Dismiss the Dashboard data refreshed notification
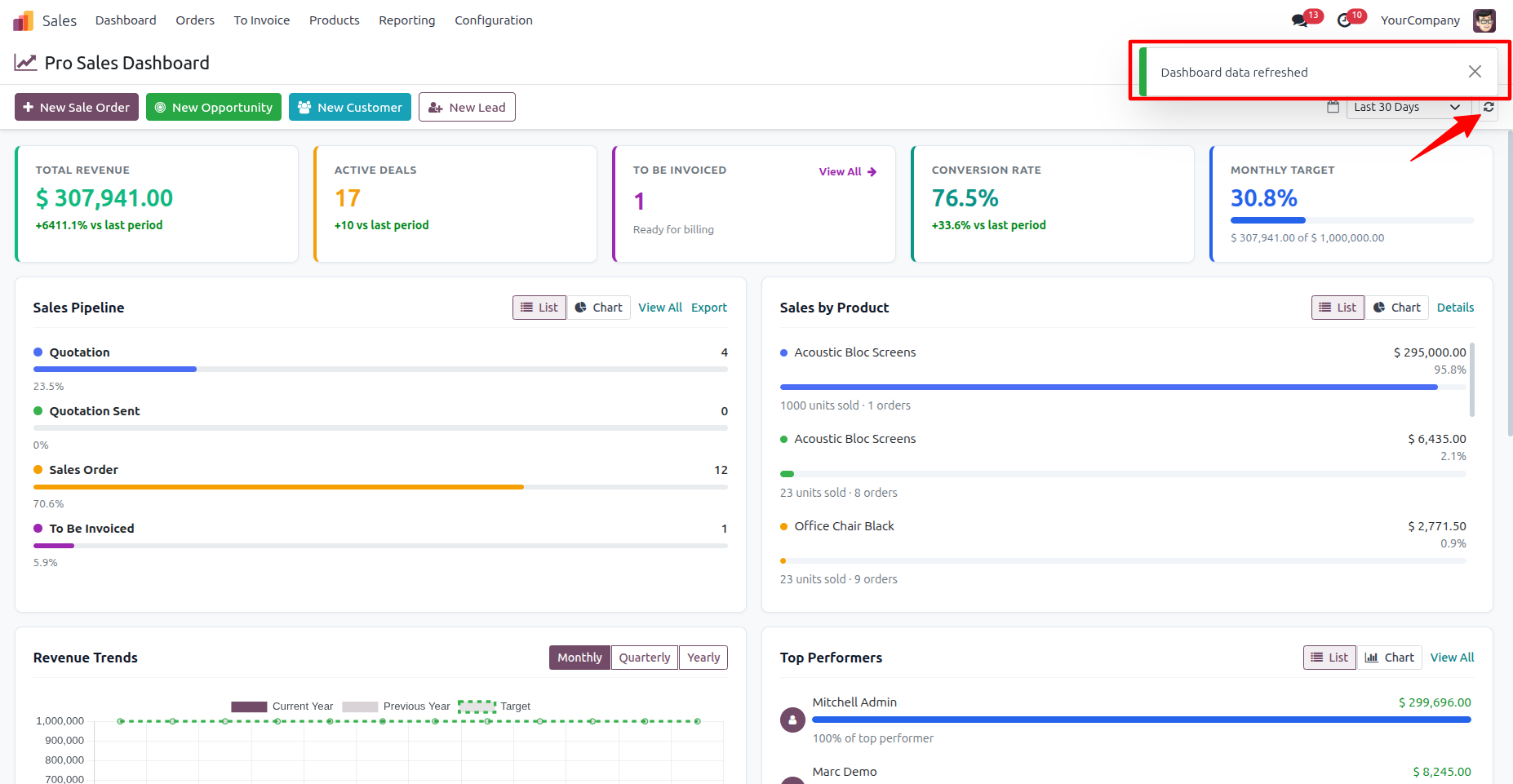The image size is (1513, 784). (x=1475, y=72)
